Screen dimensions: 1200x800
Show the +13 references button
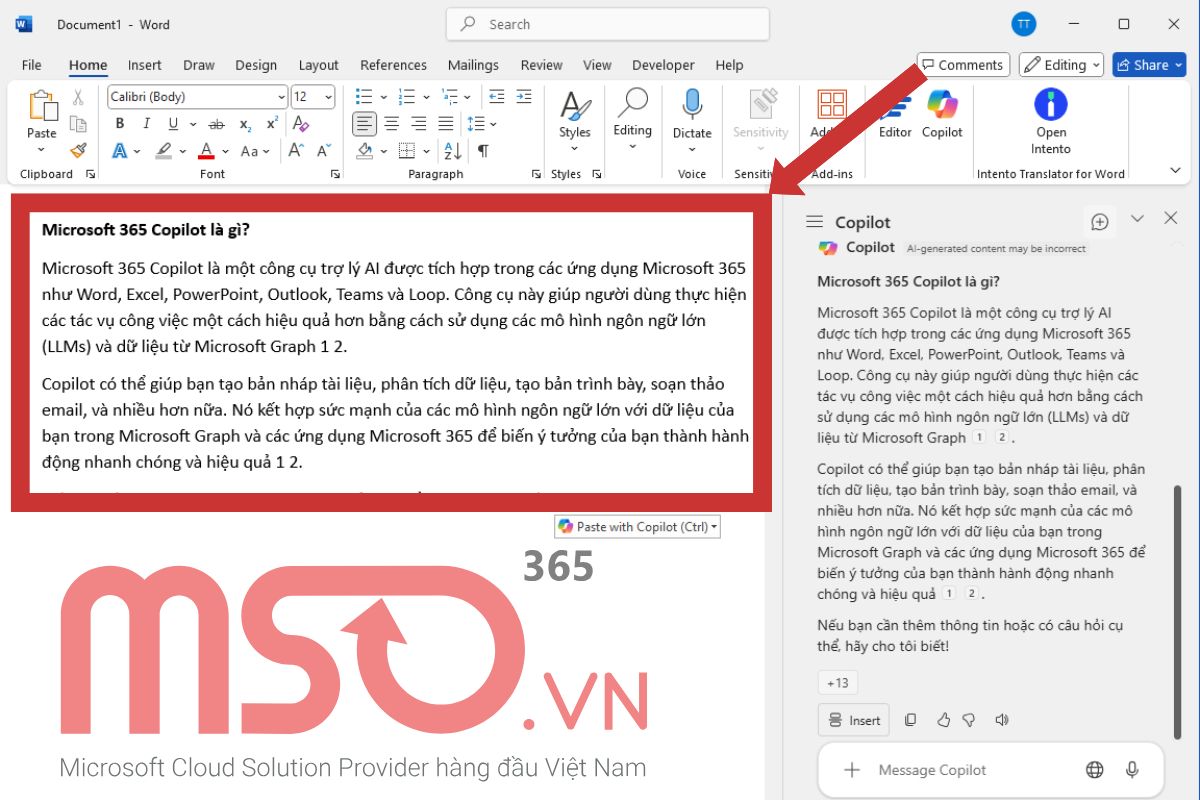pos(838,683)
